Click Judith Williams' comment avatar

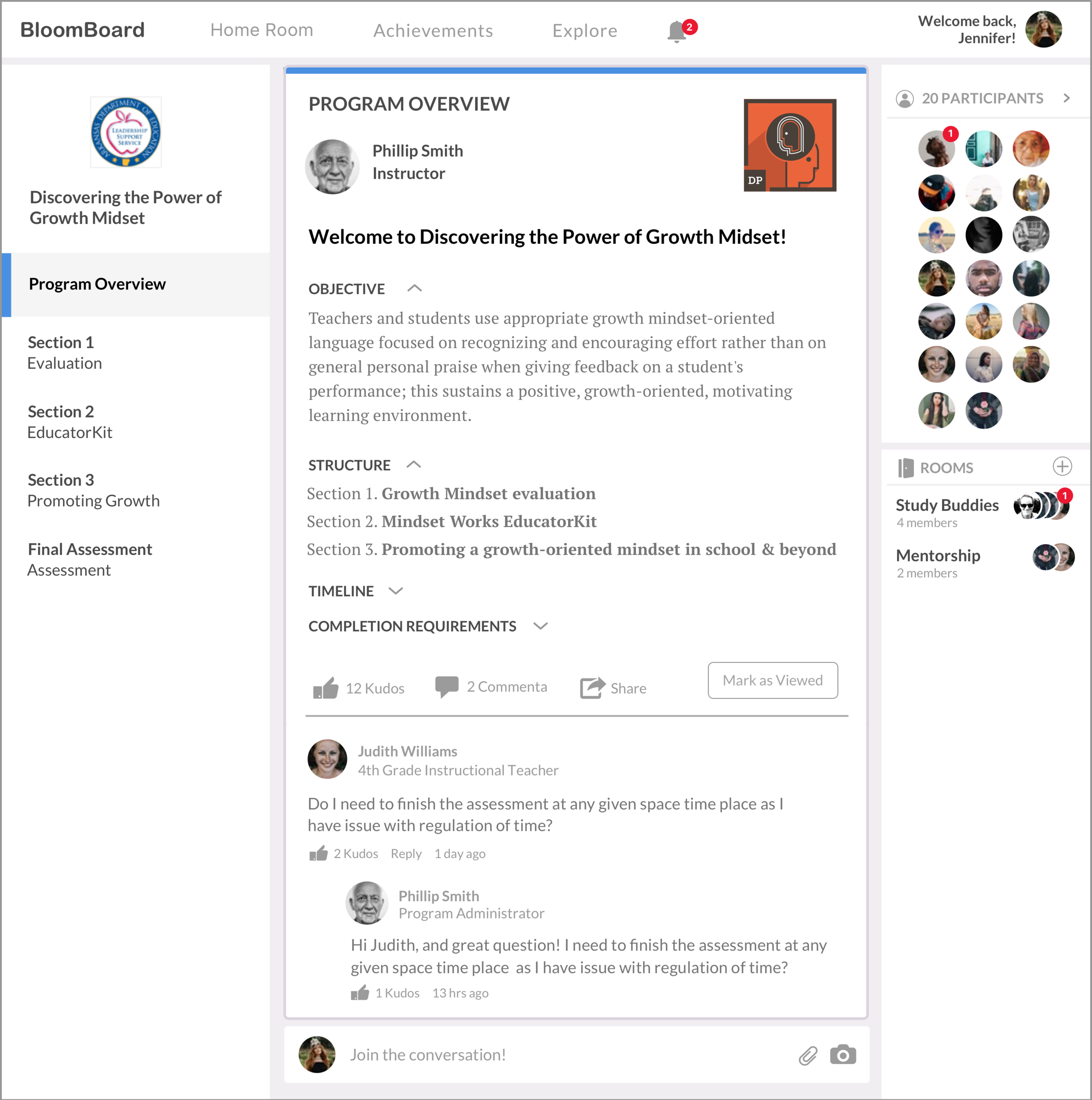327,759
